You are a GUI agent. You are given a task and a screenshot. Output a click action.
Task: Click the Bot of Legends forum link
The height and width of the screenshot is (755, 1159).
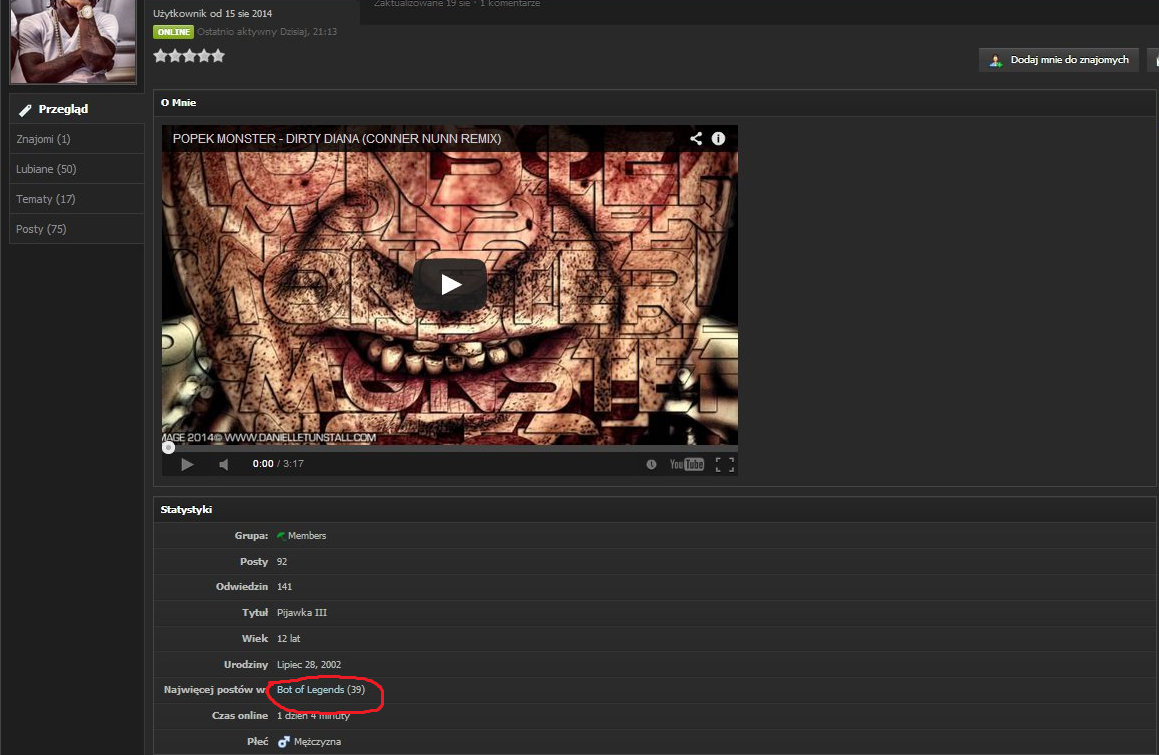[310, 689]
